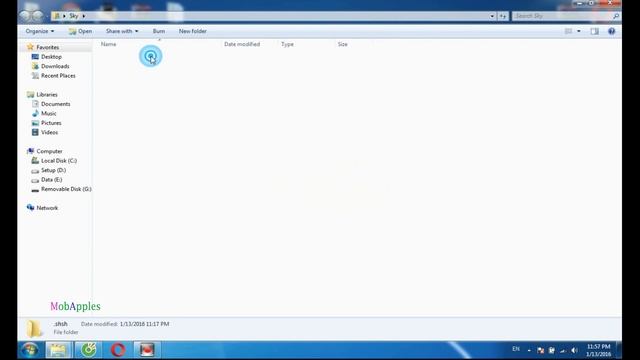Expand the Share with dropdown
Image resolution: width=640 pixels, height=360 pixels.
click(122, 31)
